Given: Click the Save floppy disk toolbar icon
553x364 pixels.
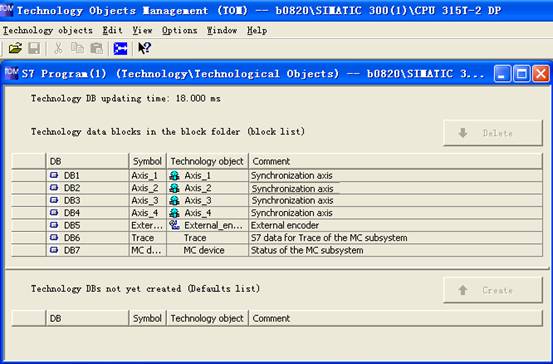Looking at the screenshot, I should (34, 48).
